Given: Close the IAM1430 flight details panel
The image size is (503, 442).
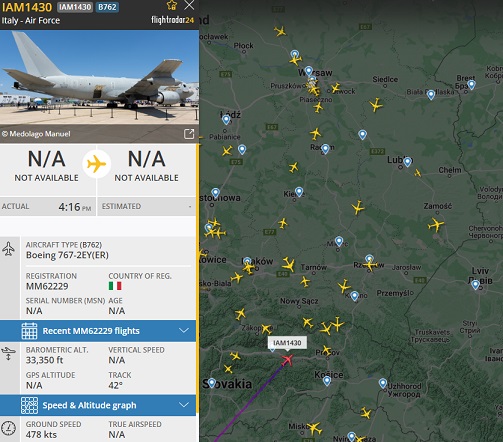Looking at the screenshot, I should (189, 5).
